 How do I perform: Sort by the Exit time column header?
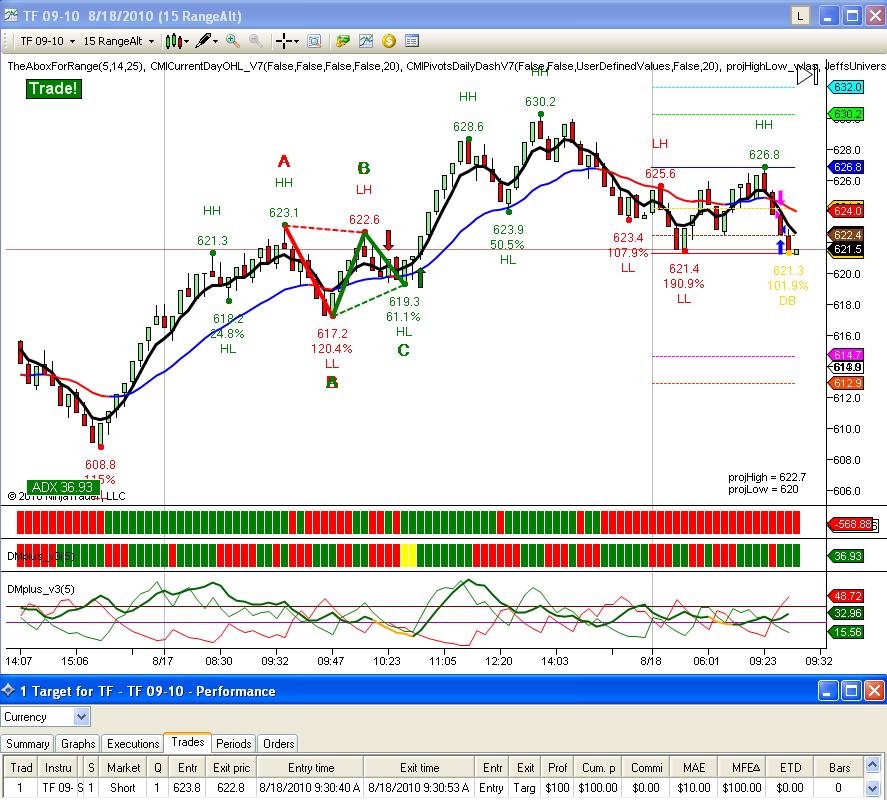pyautogui.click(x=419, y=768)
